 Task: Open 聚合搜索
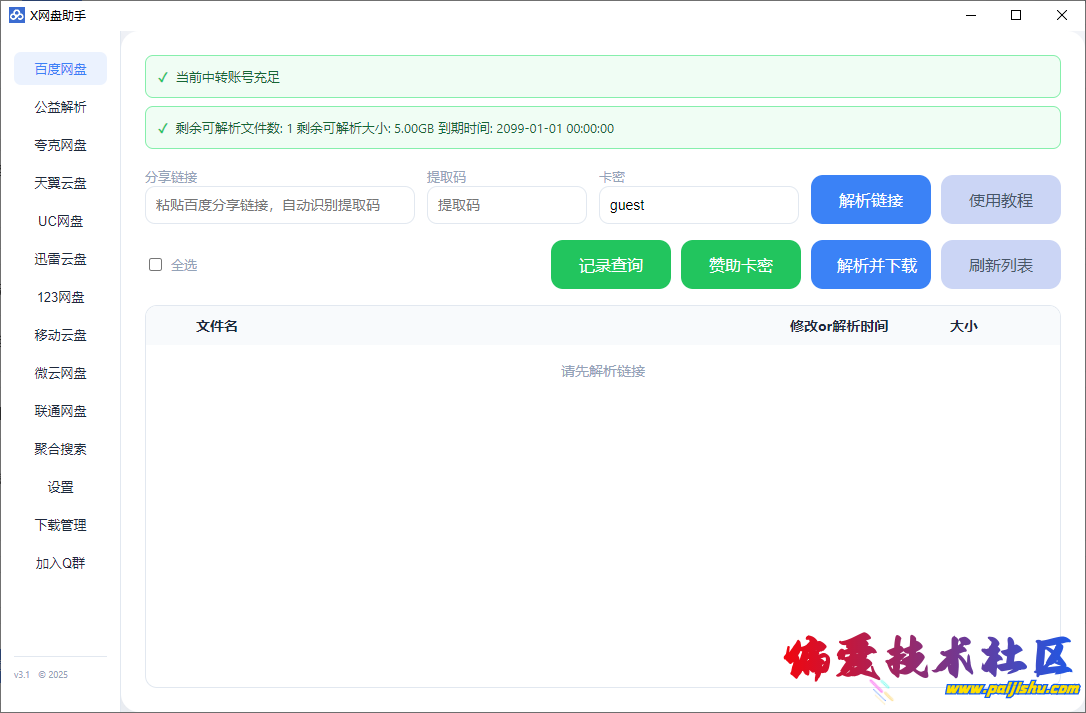click(60, 449)
